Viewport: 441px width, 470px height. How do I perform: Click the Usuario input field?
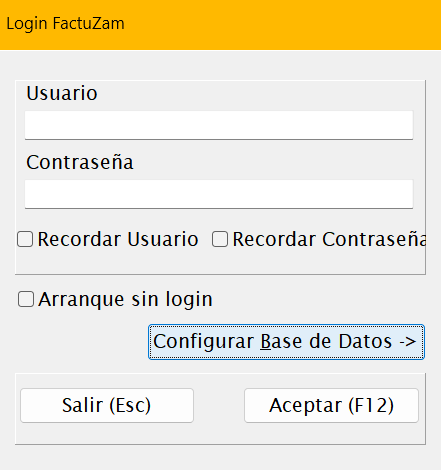[219, 125]
